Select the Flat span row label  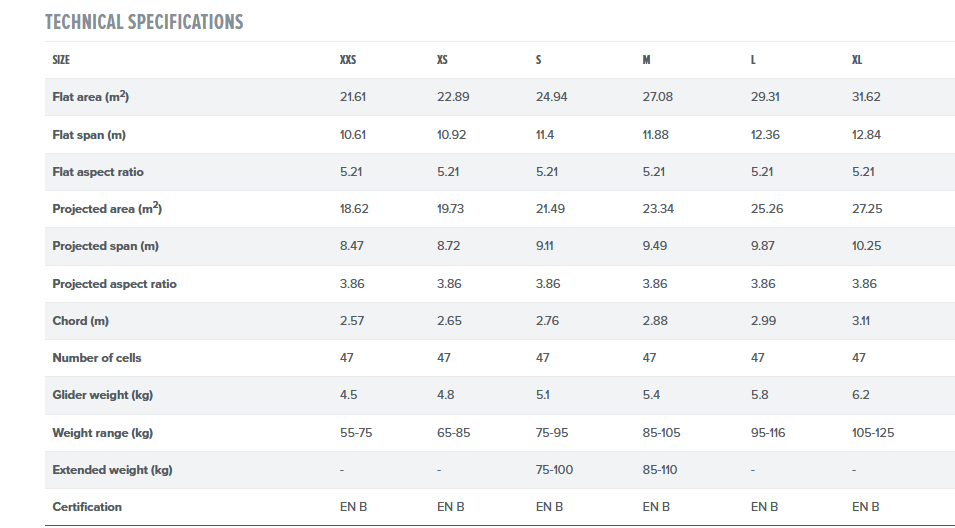(88, 134)
